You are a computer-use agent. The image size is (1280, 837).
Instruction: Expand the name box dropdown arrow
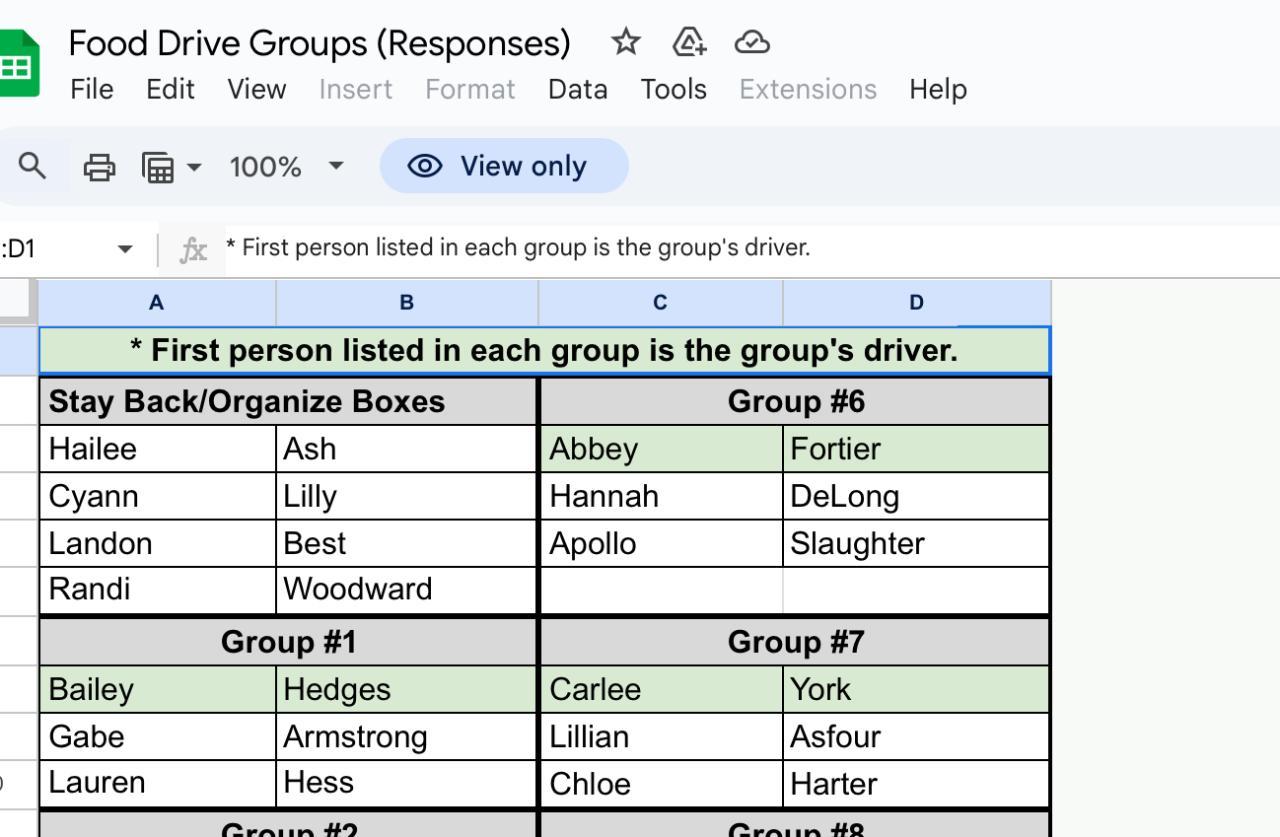coord(124,249)
